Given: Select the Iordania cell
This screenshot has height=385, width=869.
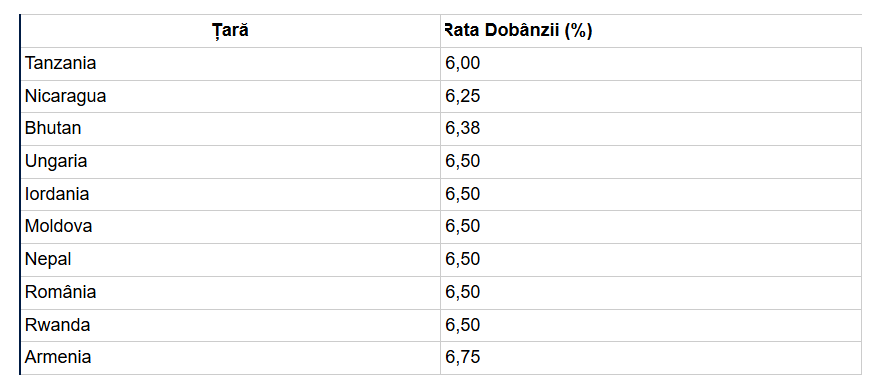Looking at the screenshot, I should [x=231, y=194].
